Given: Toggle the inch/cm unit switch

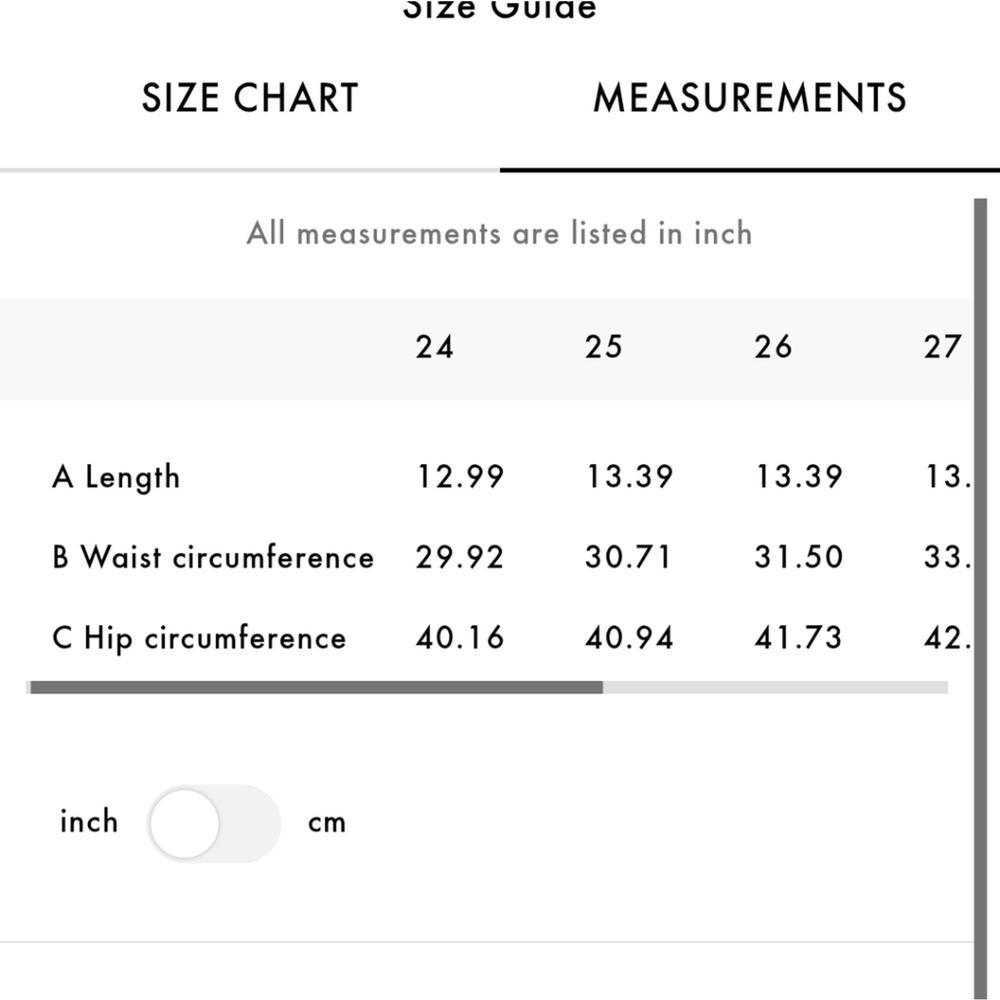Looking at the screenshot, I should click(214, 823).
